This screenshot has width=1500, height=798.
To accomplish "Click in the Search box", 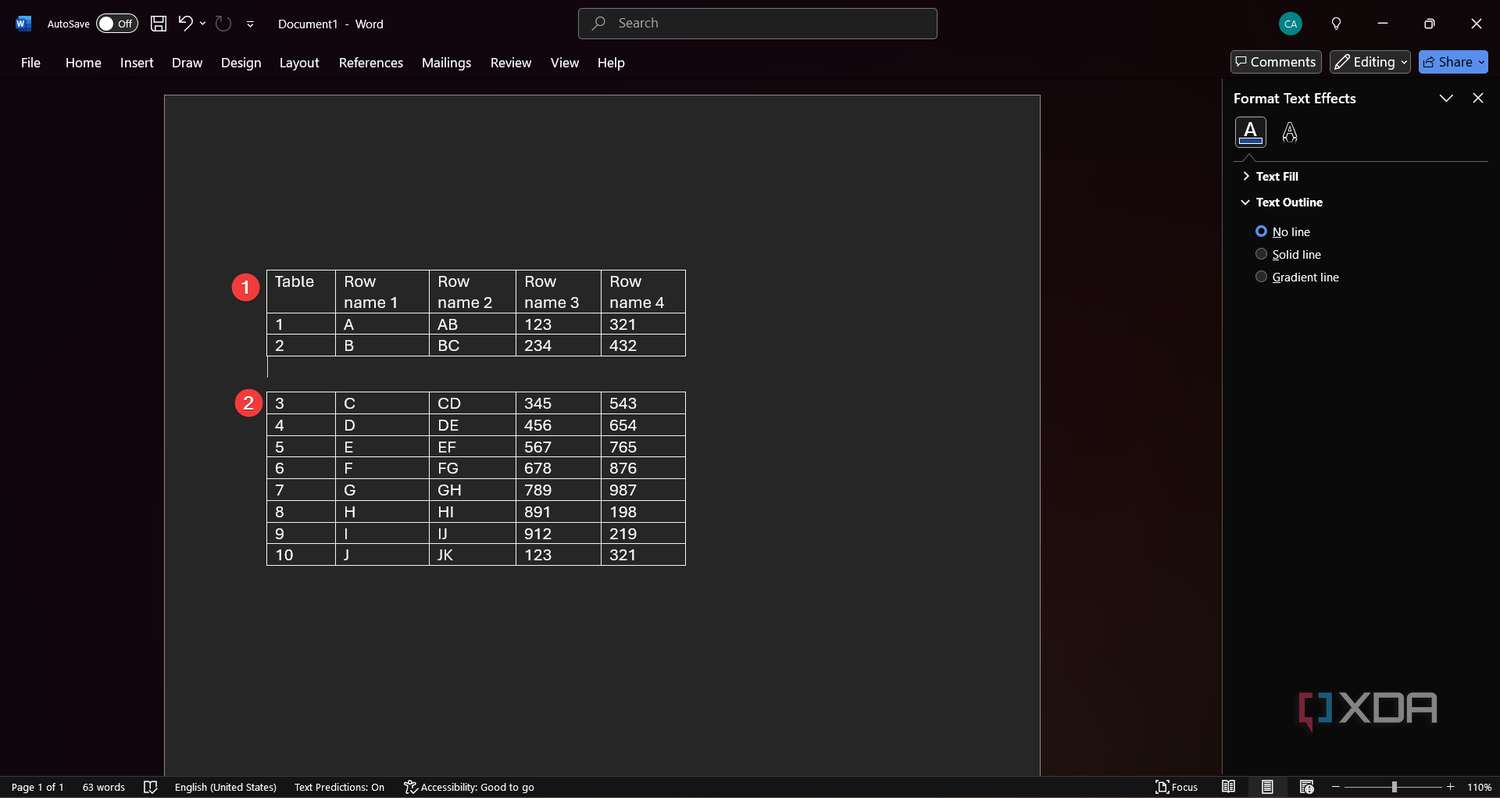I will (757, 23).
